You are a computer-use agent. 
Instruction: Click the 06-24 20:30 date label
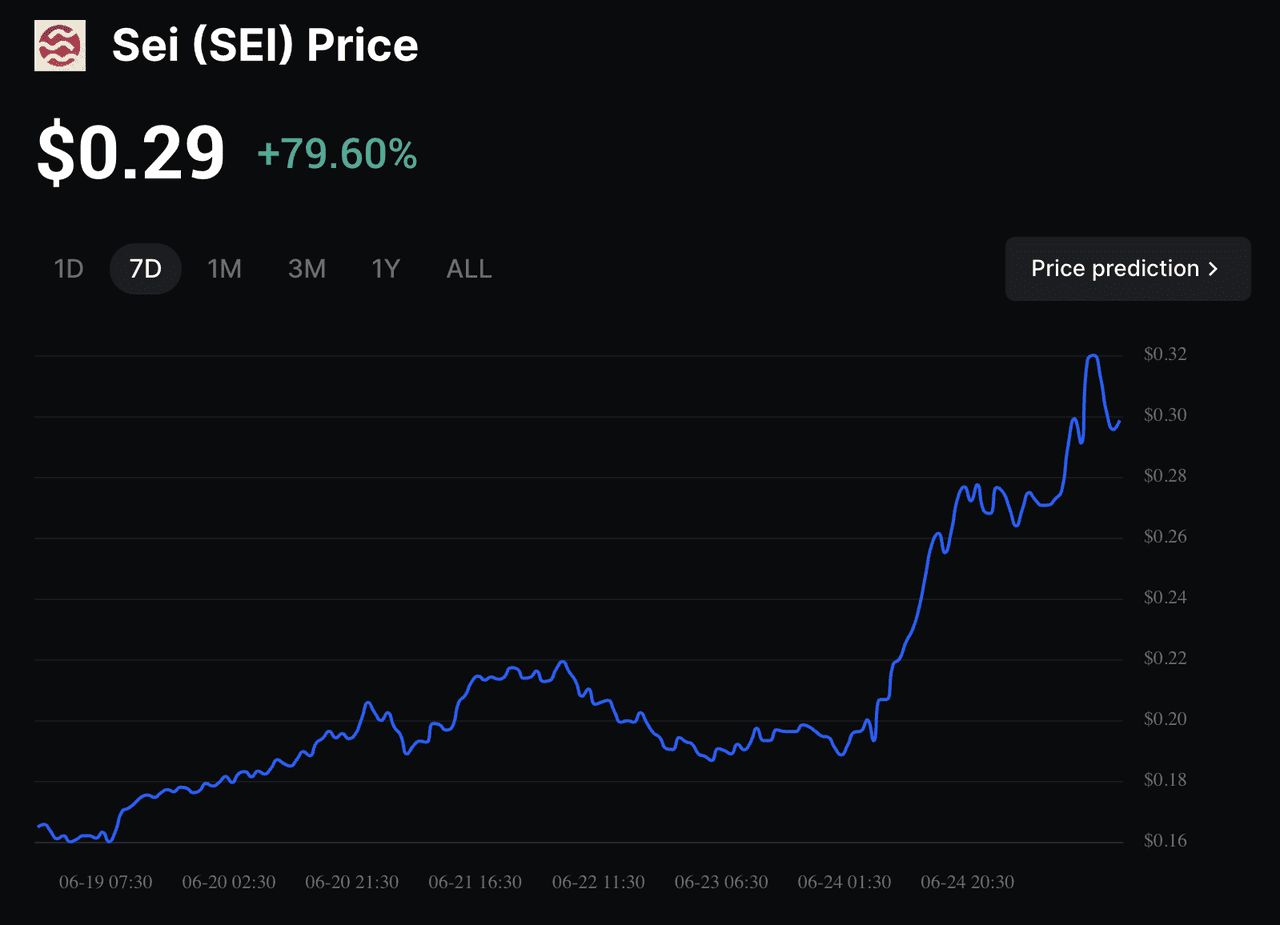click(967, 882)
